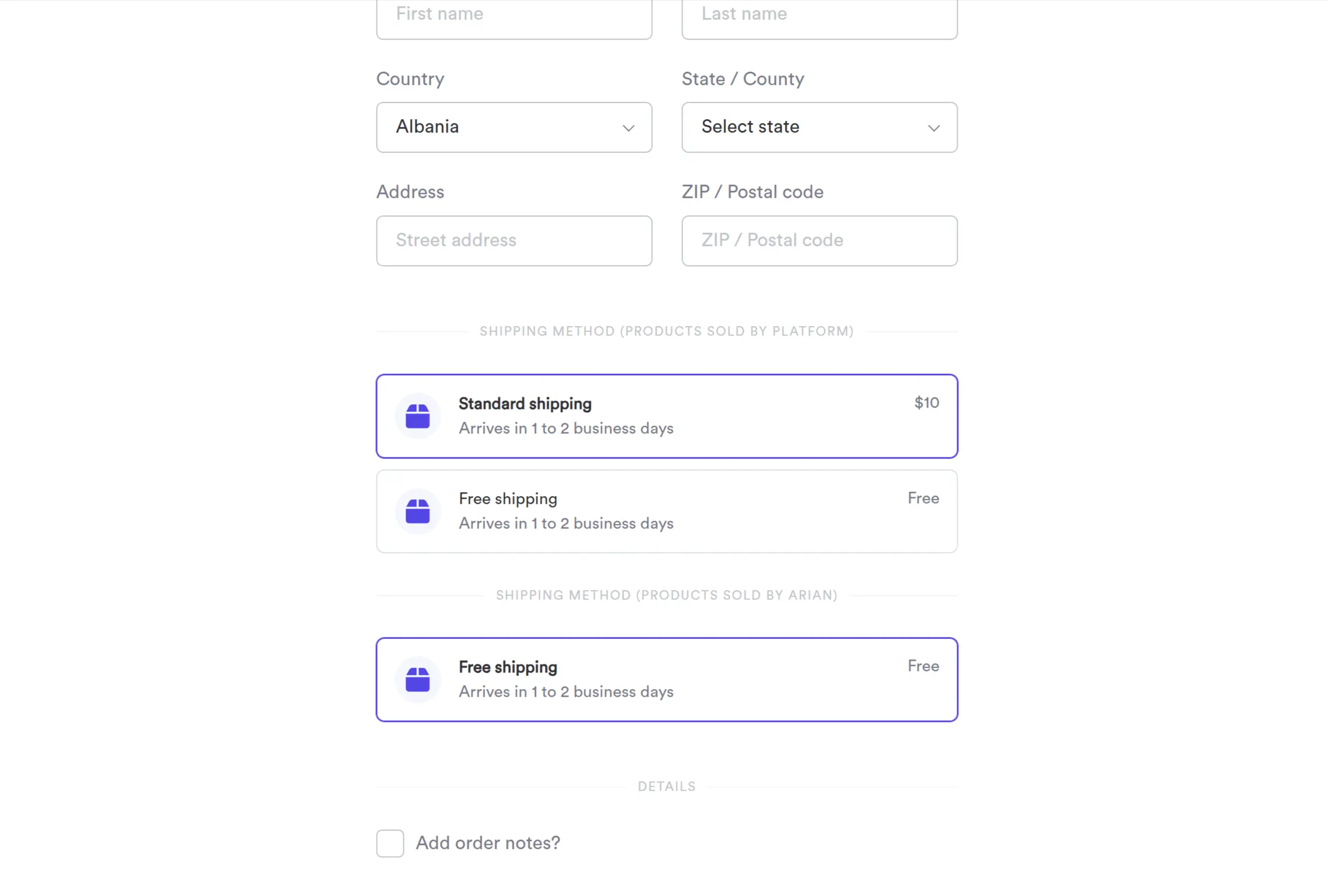
Task: Click the package icon in Arian's Free shipping option
Action: (418, 680)
